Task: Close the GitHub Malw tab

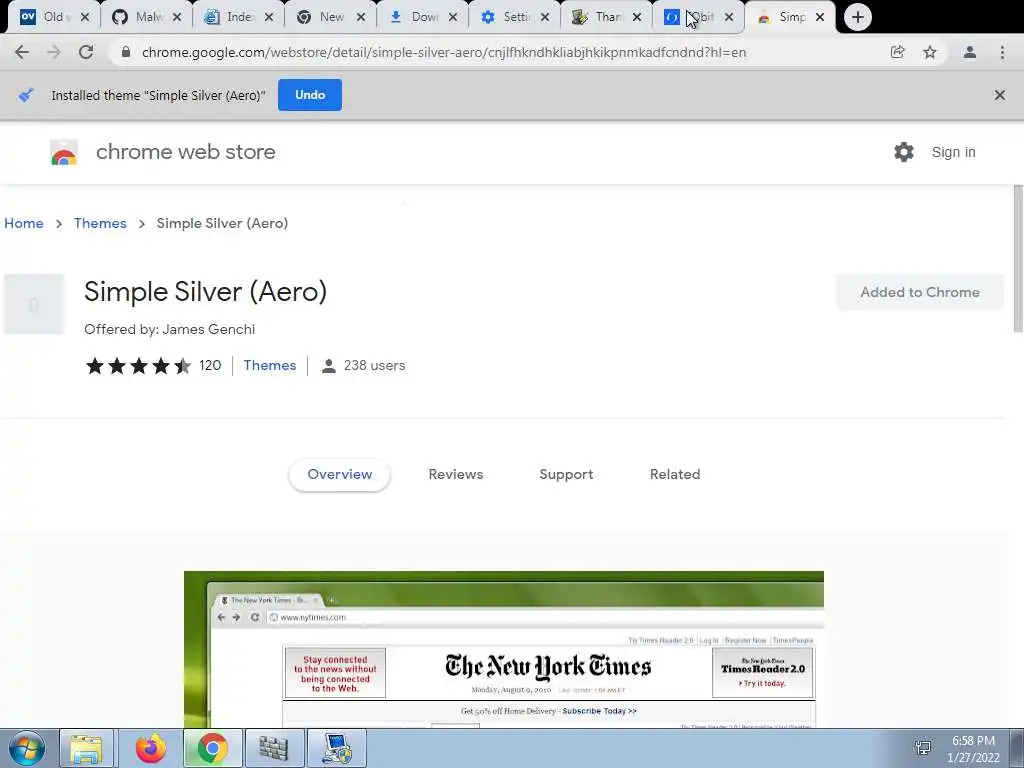Action: [177, 18]
